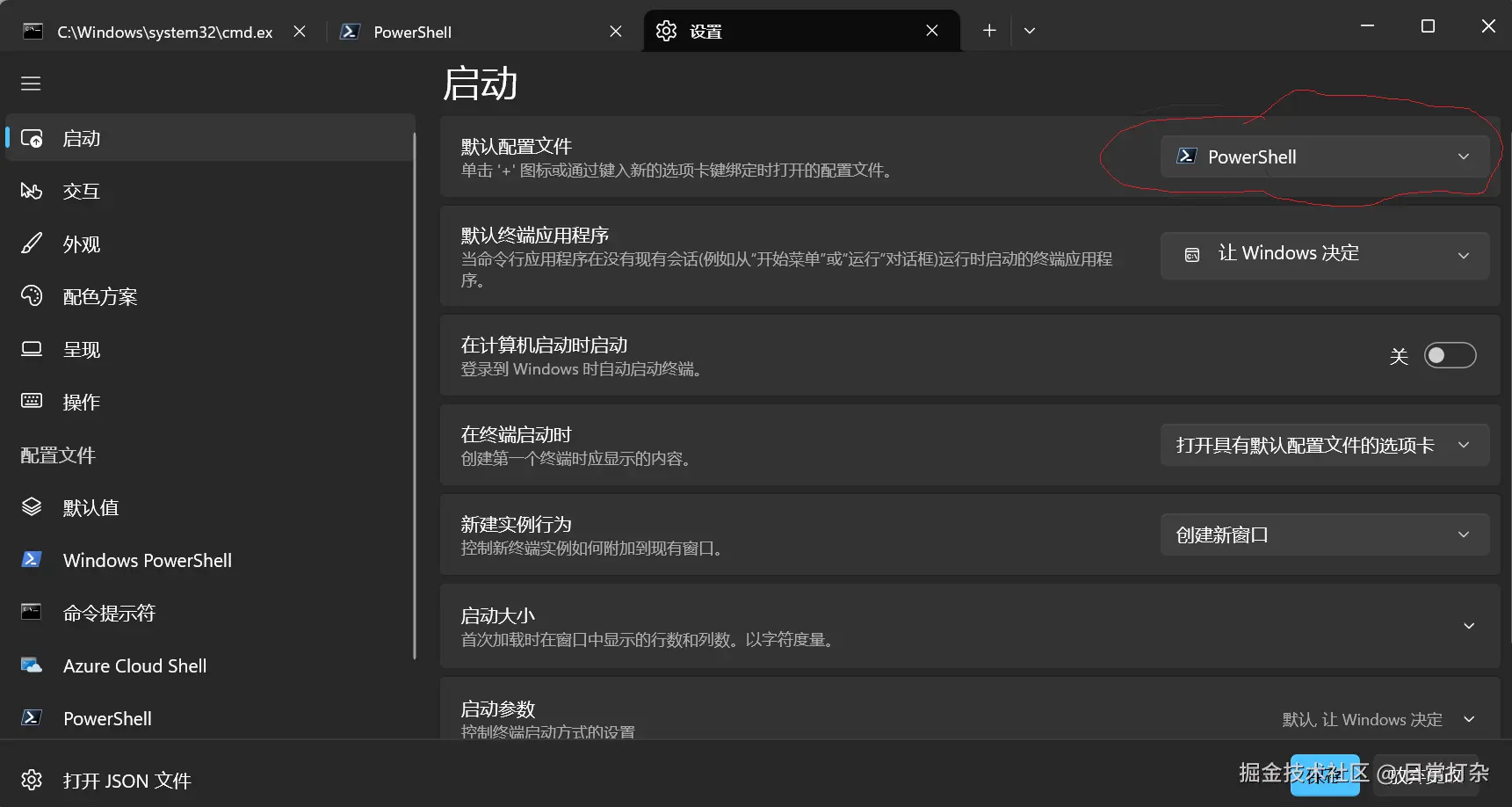The width and height of the screenshot is (1512, 807).
Task: Click the new tab plus button
Action: point(989,30)
